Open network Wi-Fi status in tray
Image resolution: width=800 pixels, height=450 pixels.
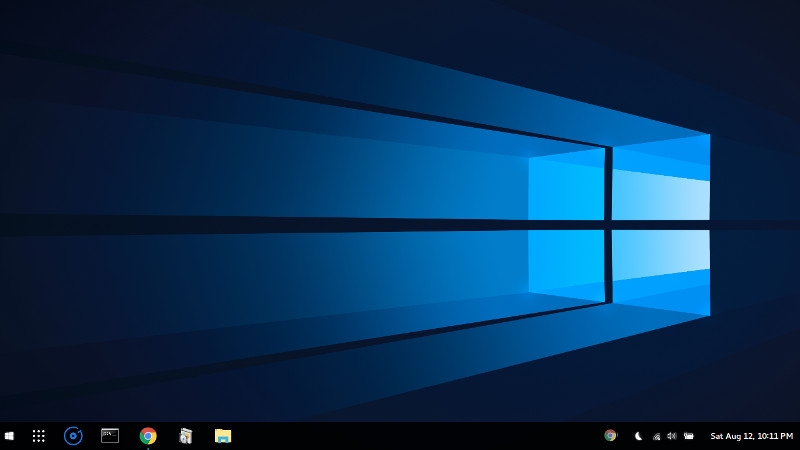pos(656,436)
